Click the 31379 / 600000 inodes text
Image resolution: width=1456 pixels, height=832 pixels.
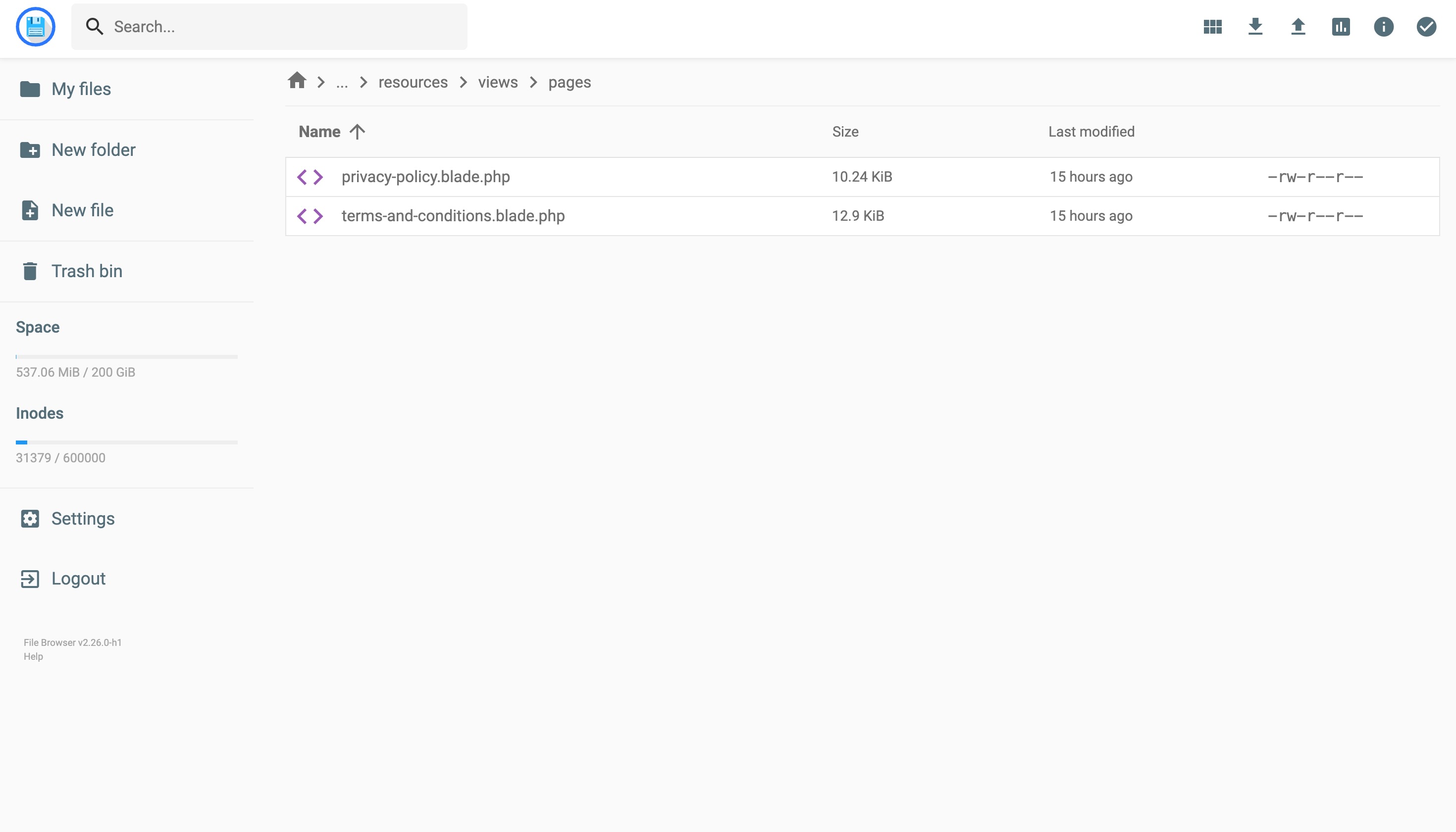tap(60, 458)
